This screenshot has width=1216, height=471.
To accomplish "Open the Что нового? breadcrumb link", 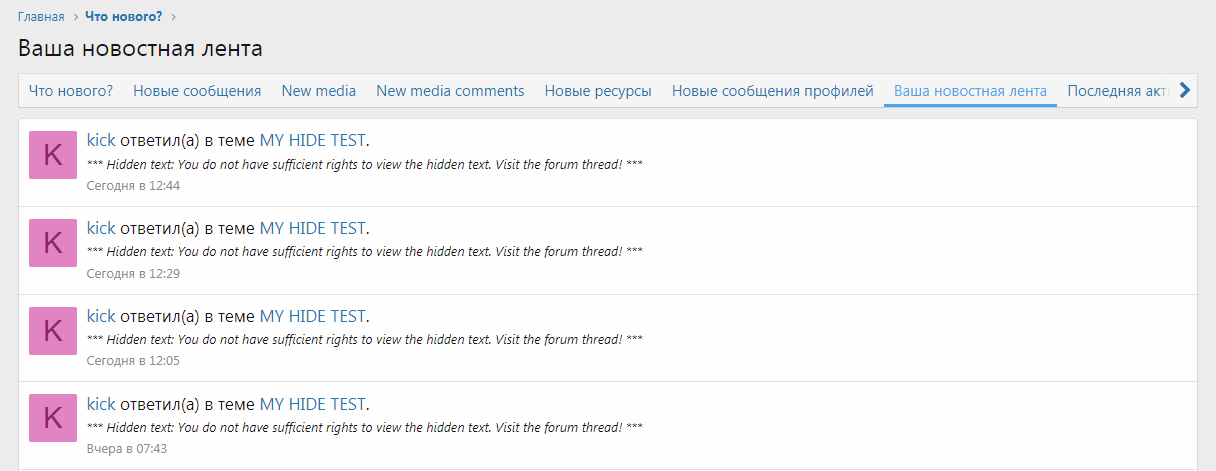I will (x=123, y=17).
